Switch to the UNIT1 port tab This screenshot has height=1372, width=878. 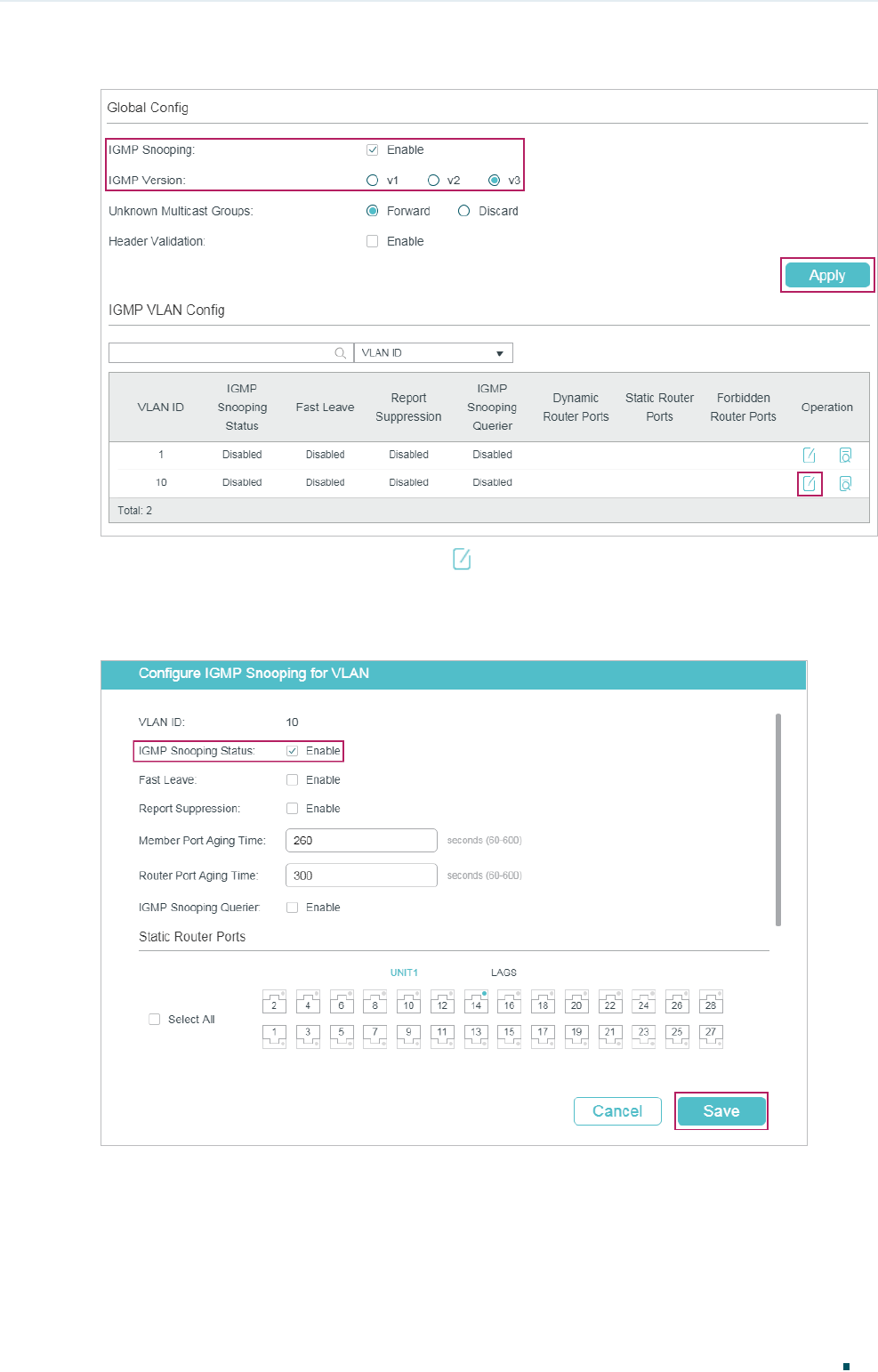[x=404, y=973]
